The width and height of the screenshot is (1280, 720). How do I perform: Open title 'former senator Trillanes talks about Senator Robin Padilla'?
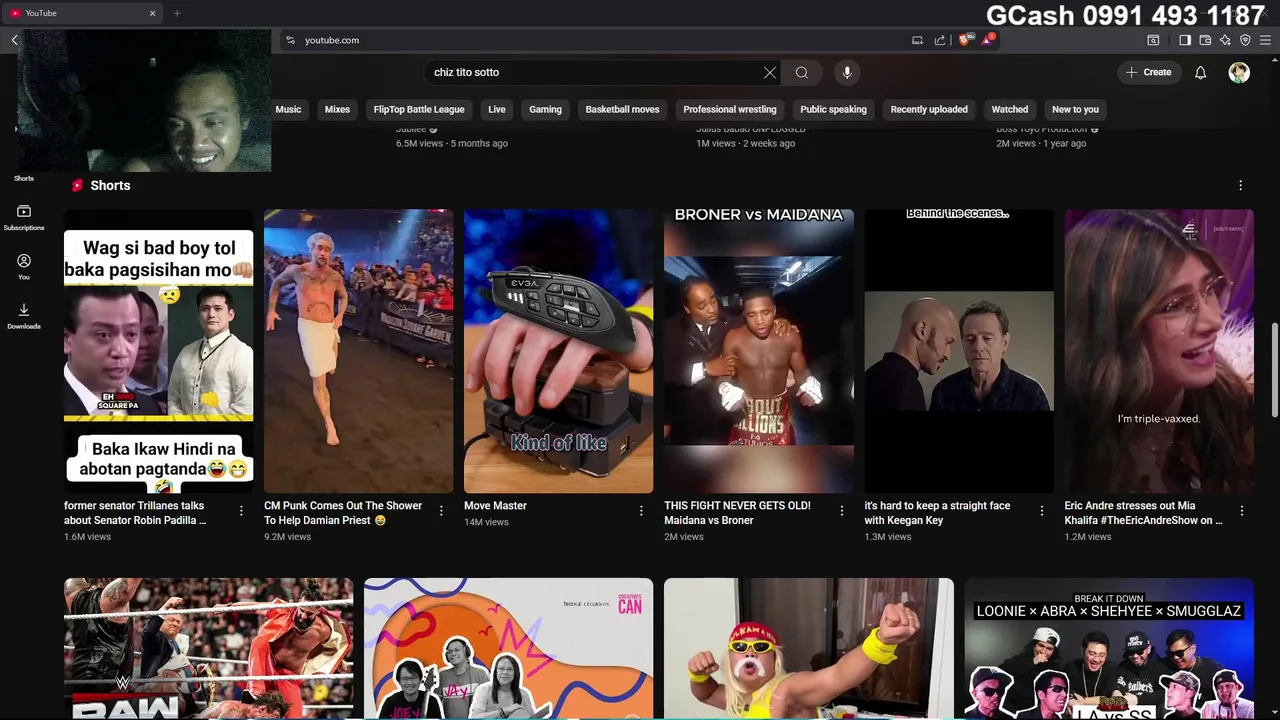pos(135,513)
